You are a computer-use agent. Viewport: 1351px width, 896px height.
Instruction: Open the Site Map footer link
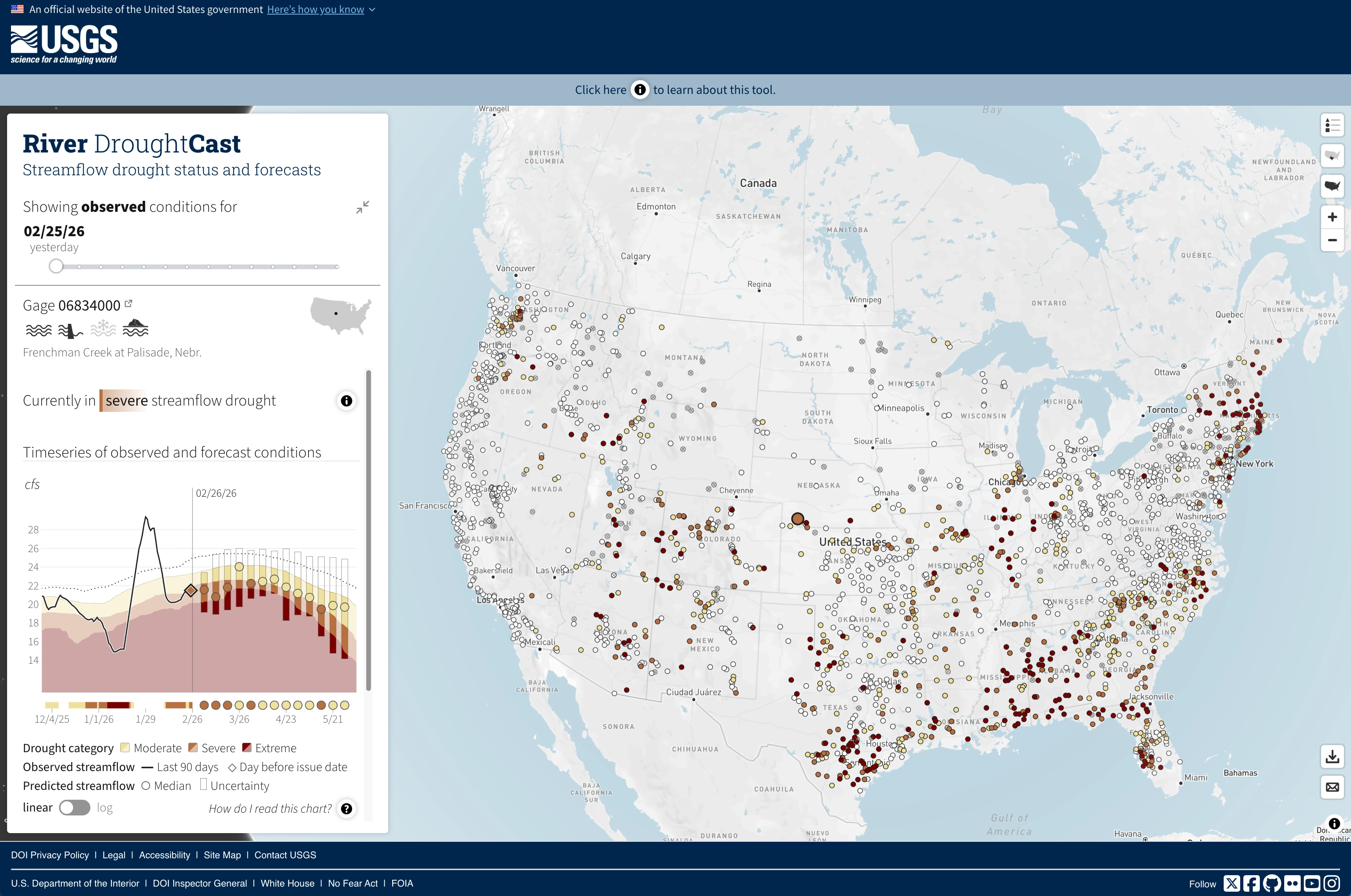coord(222,855)
